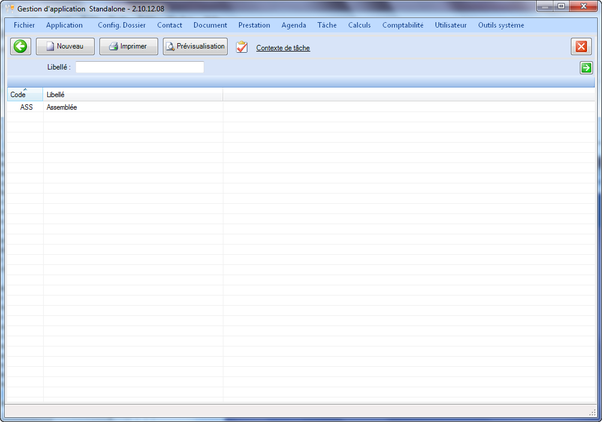Focus the Libellé search field
Screen dimensions: 602x422
click(139, 68)
